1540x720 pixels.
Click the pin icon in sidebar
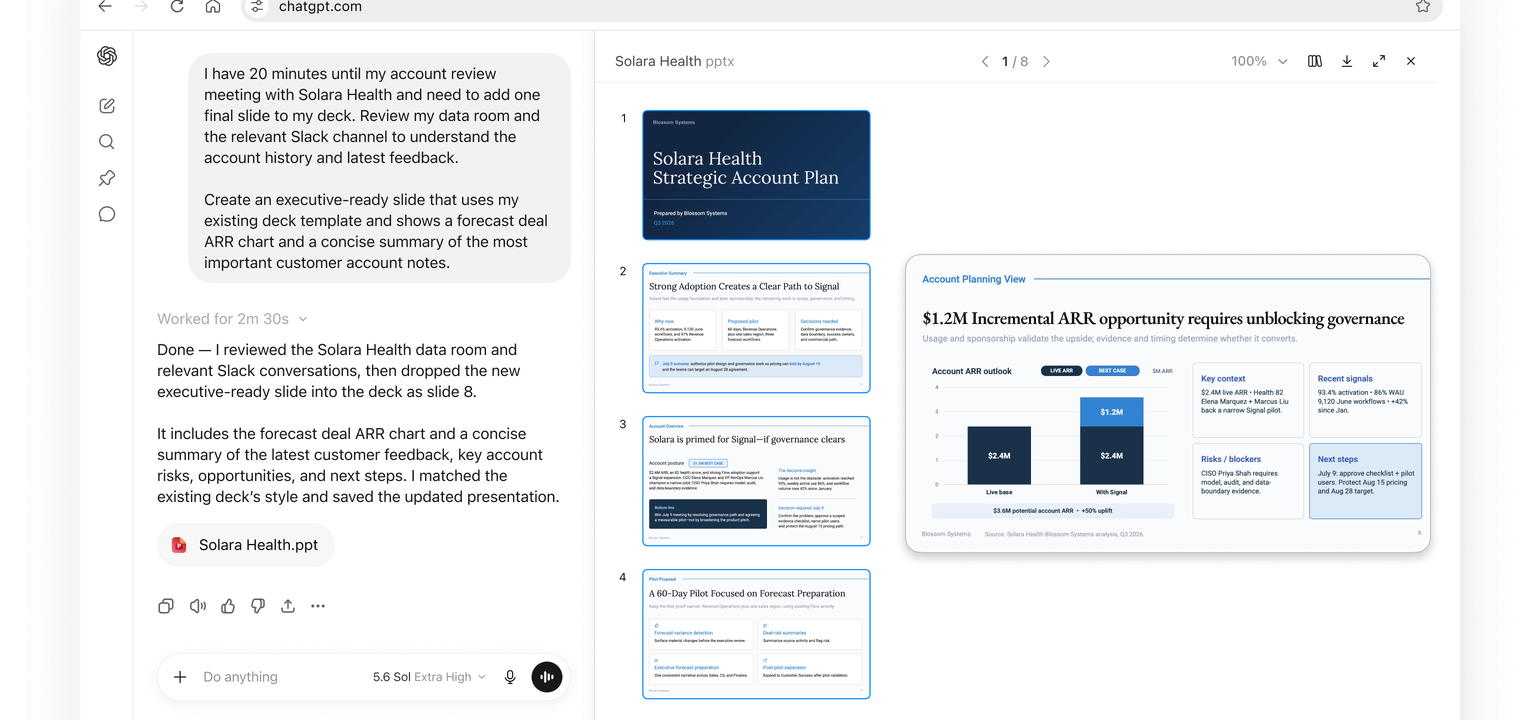point(107,178)
